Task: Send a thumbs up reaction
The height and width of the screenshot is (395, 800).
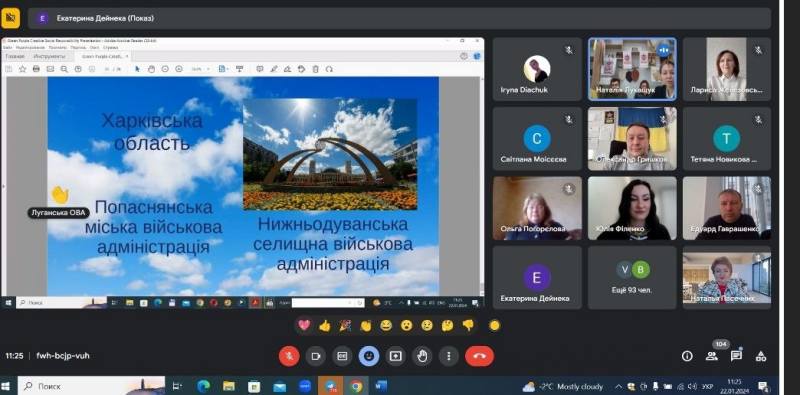Action: point(324,325)
